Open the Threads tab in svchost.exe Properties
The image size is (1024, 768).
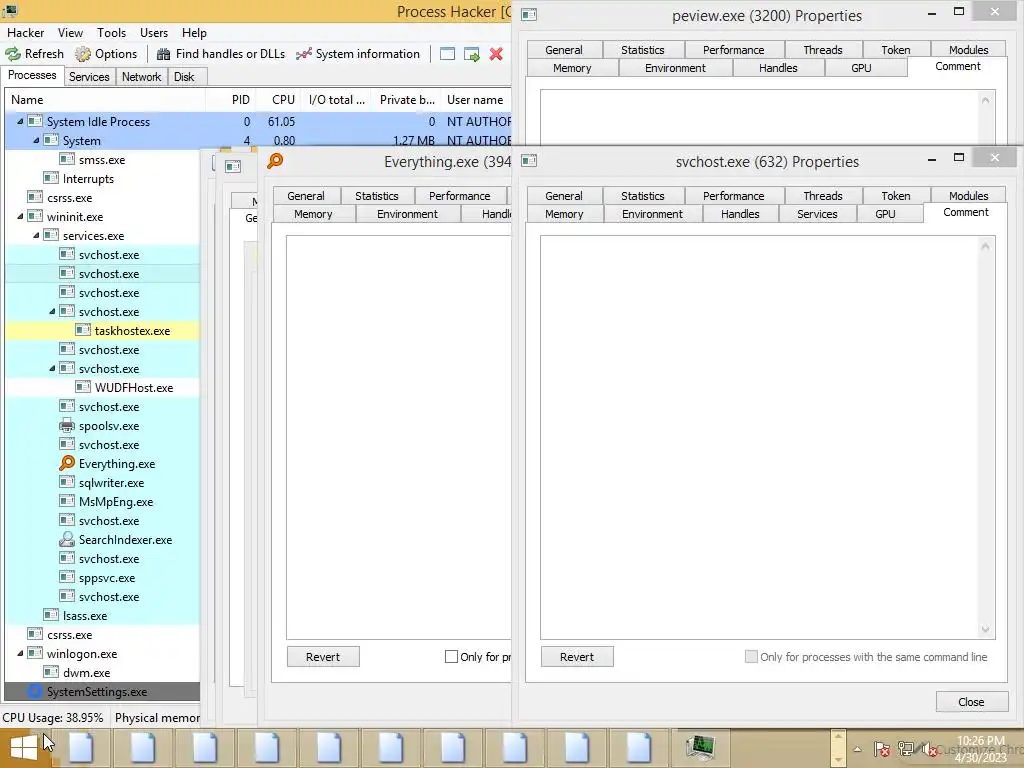click(x=822, y=196)
